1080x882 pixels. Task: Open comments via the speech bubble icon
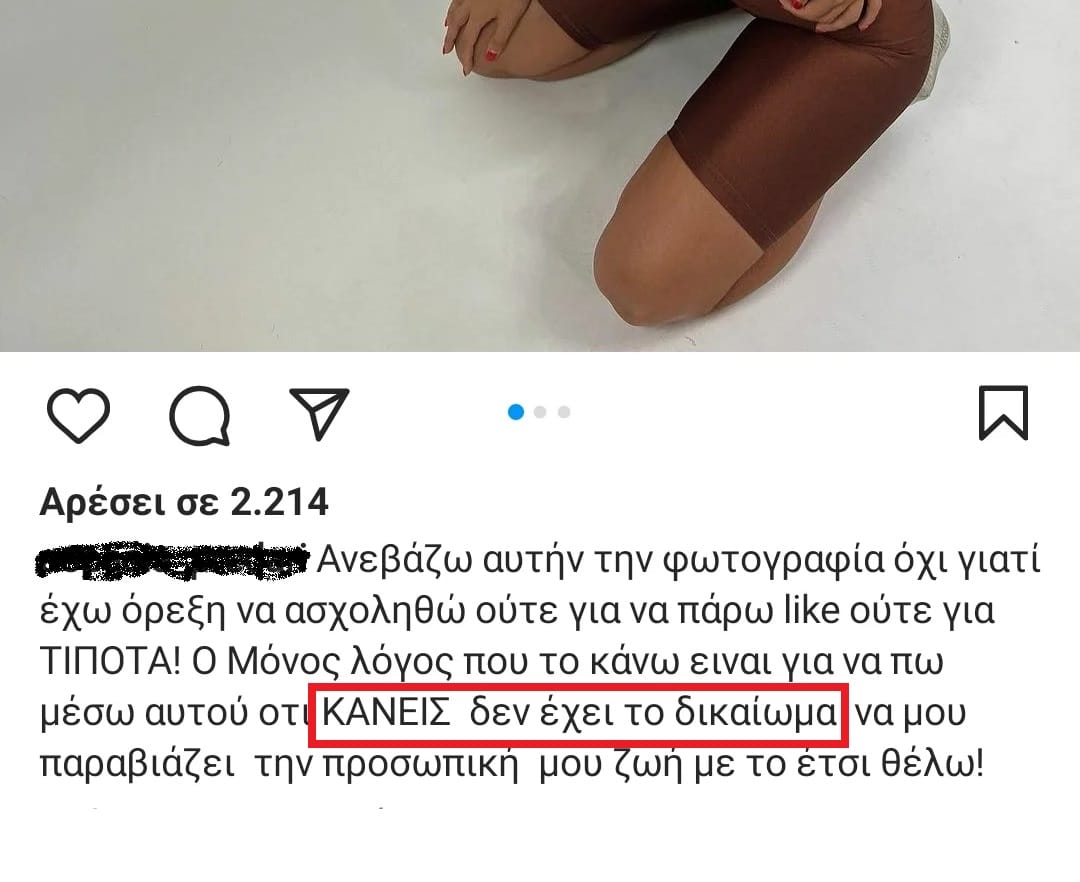coord(199,415)
